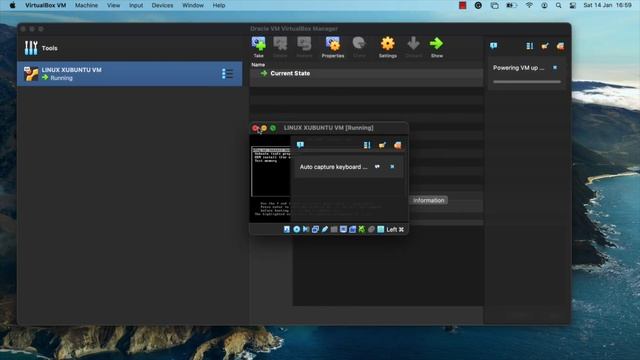Open the menu icon beside LINUX XUBUNTU VM
The image size is (640, 360).
[227, 74]
